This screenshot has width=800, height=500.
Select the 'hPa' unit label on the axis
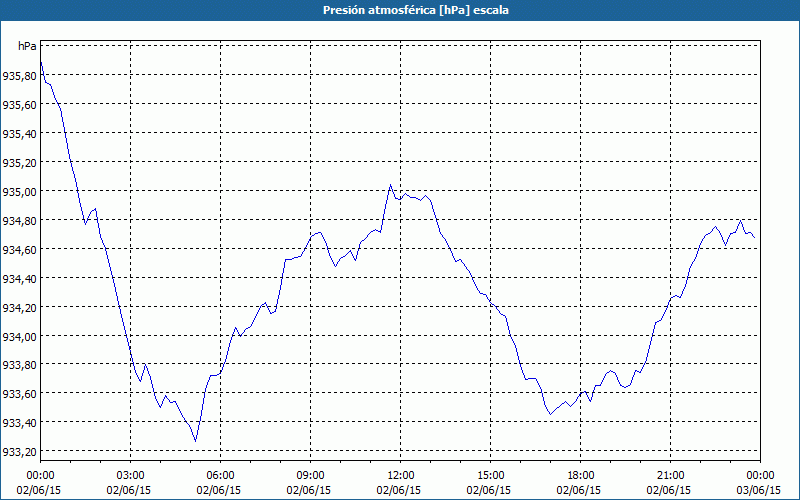27,46
